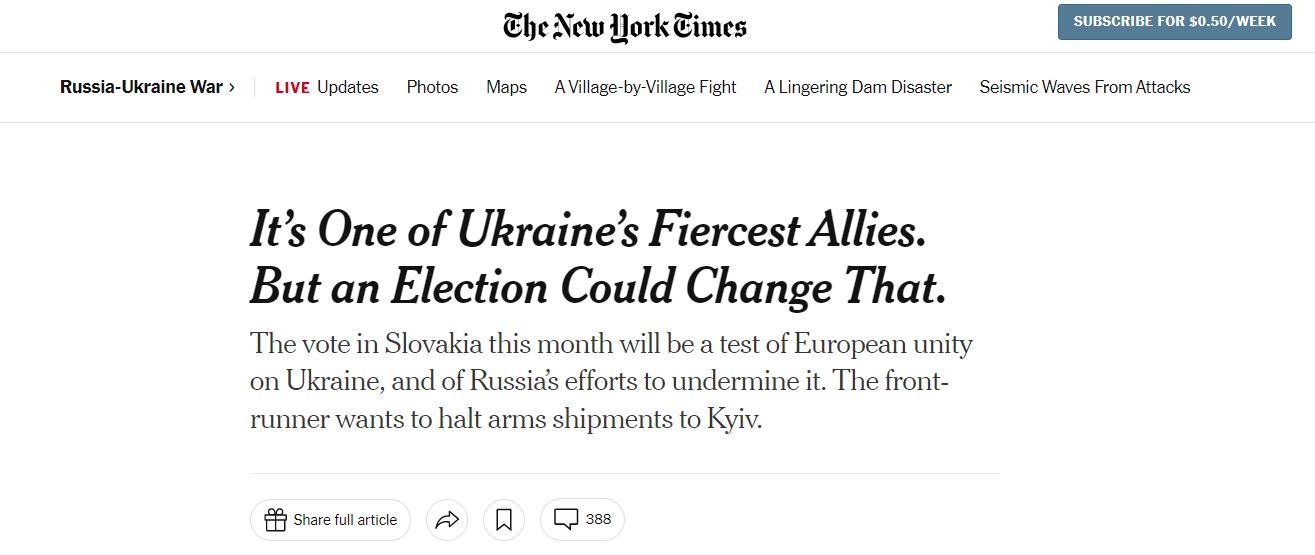The height and width of the screenshot is (555, 1315).
Task: Open A Lingering Dam Disaster link
Action: coord(858,87)
